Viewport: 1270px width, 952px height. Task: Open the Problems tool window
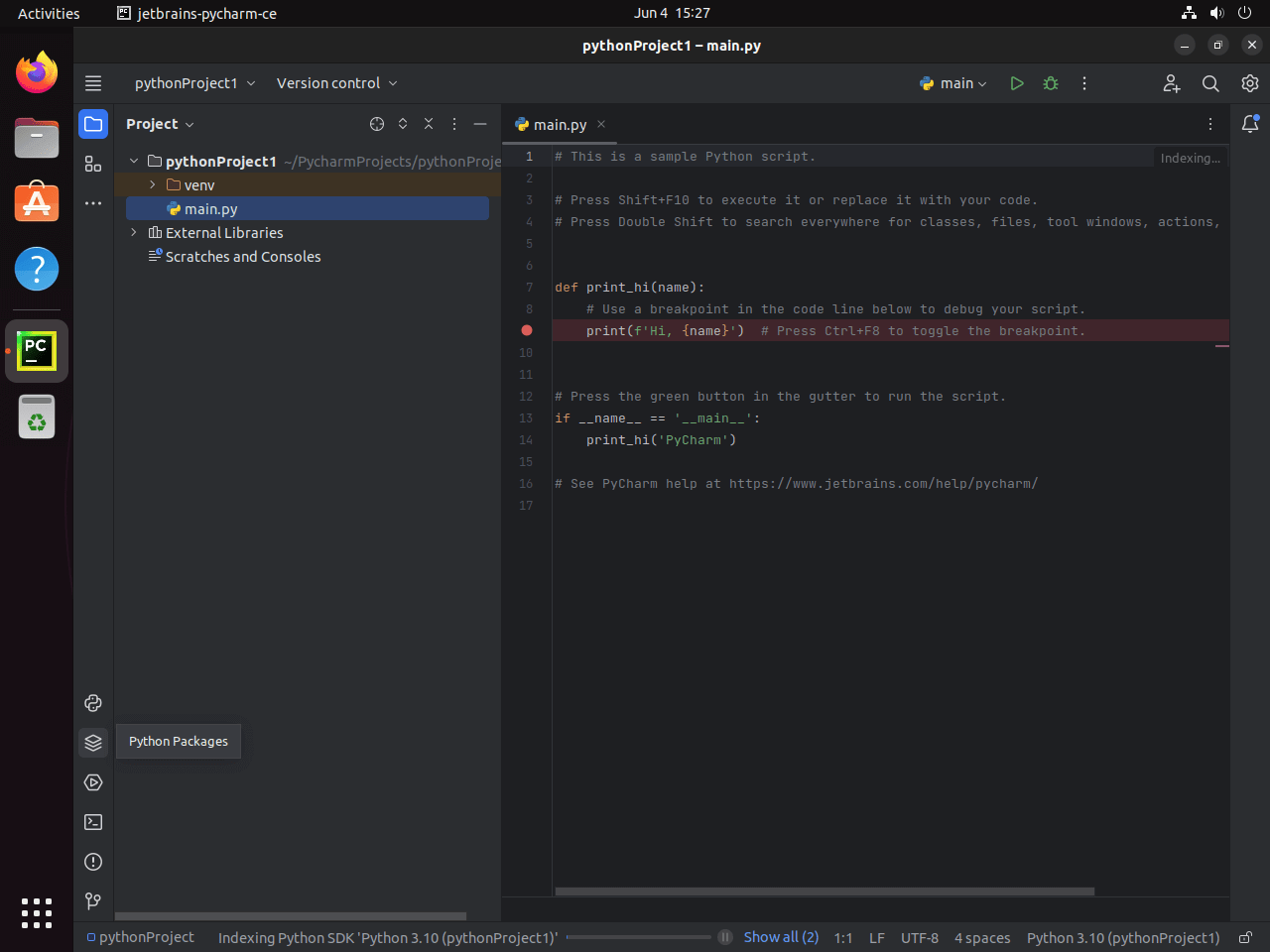click(92, 862)
